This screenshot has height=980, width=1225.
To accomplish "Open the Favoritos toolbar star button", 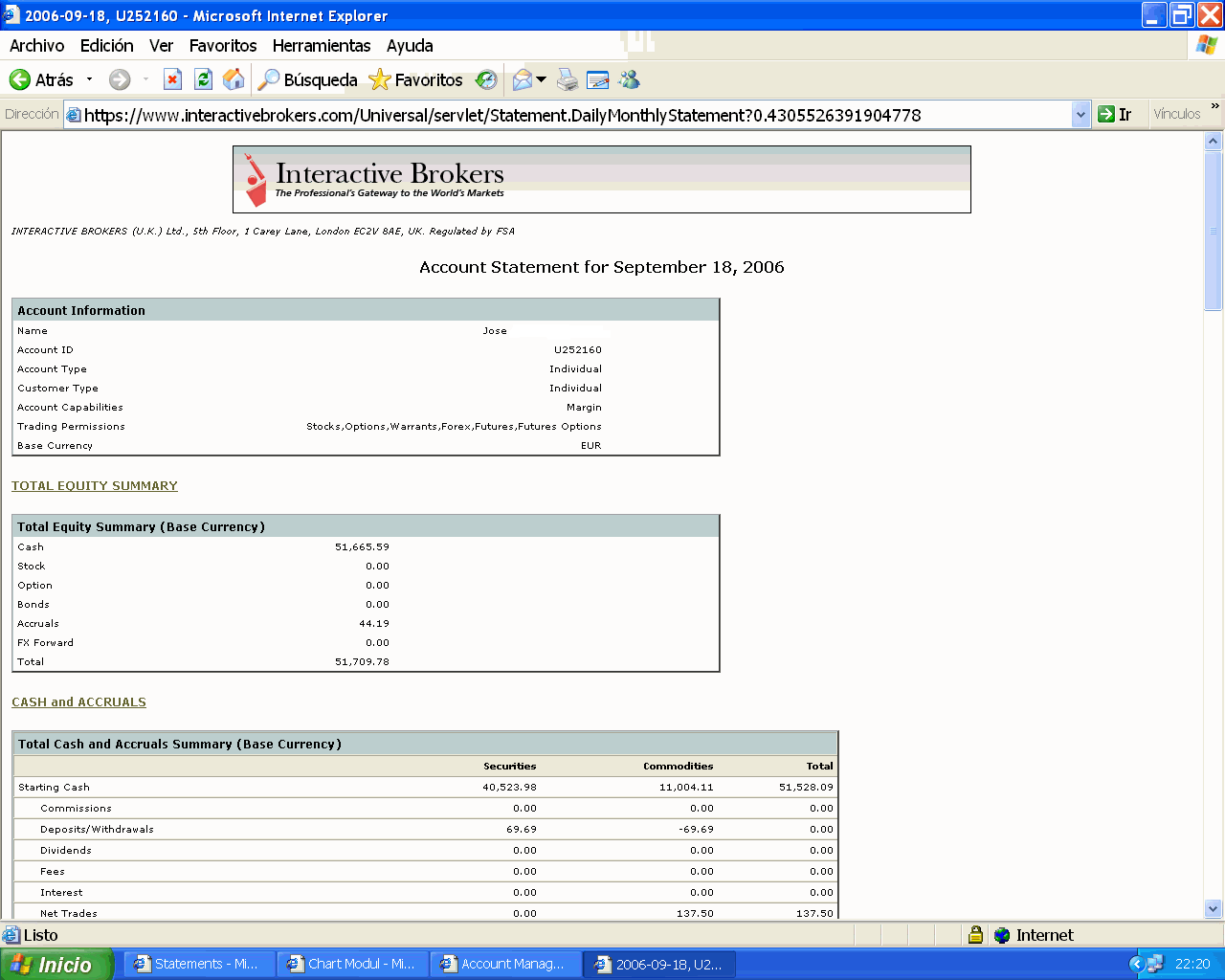I will click(415, 79).
